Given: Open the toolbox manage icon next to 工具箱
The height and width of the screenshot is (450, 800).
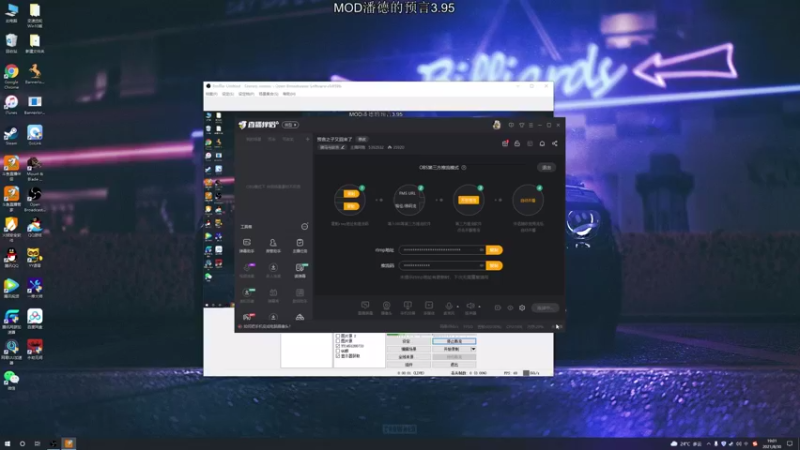Looking at the screenshot, I should click(x=305, y=227).
